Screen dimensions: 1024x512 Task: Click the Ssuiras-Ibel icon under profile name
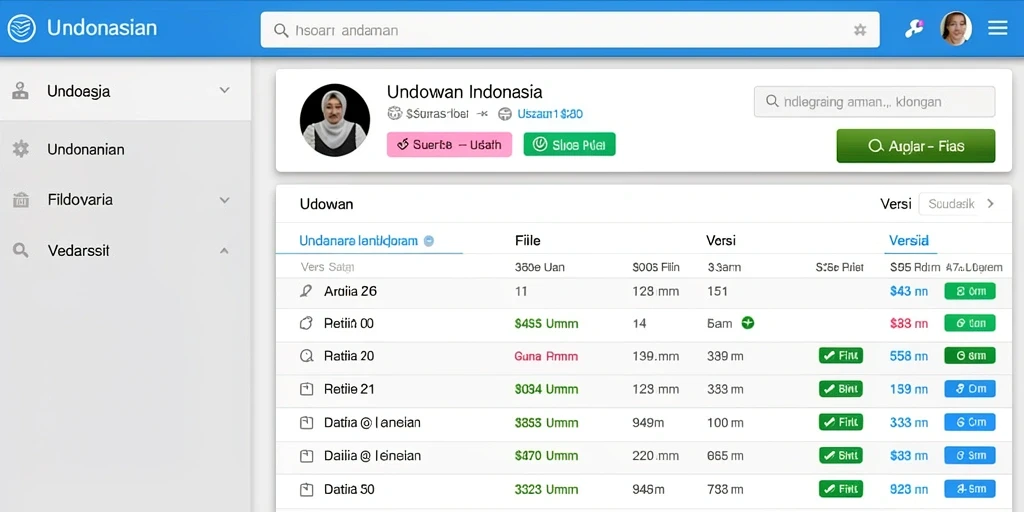(394, 114)
